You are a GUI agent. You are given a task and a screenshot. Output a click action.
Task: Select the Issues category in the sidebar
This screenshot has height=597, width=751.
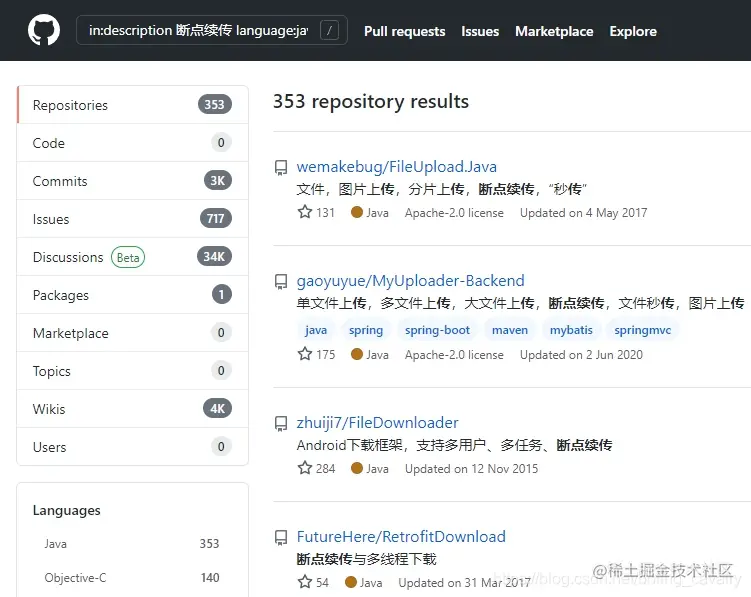pyautogui.click(x=133, y=219)
